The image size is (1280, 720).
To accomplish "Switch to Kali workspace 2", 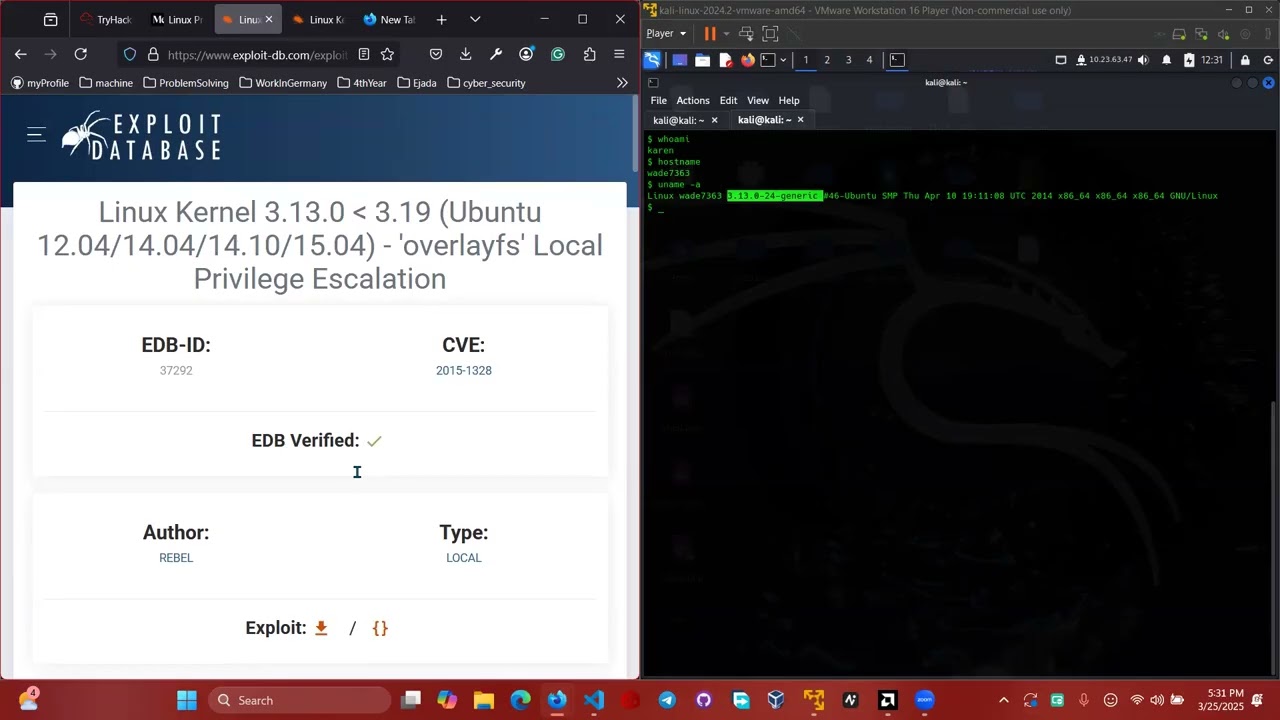I will [x=827, y=60].
